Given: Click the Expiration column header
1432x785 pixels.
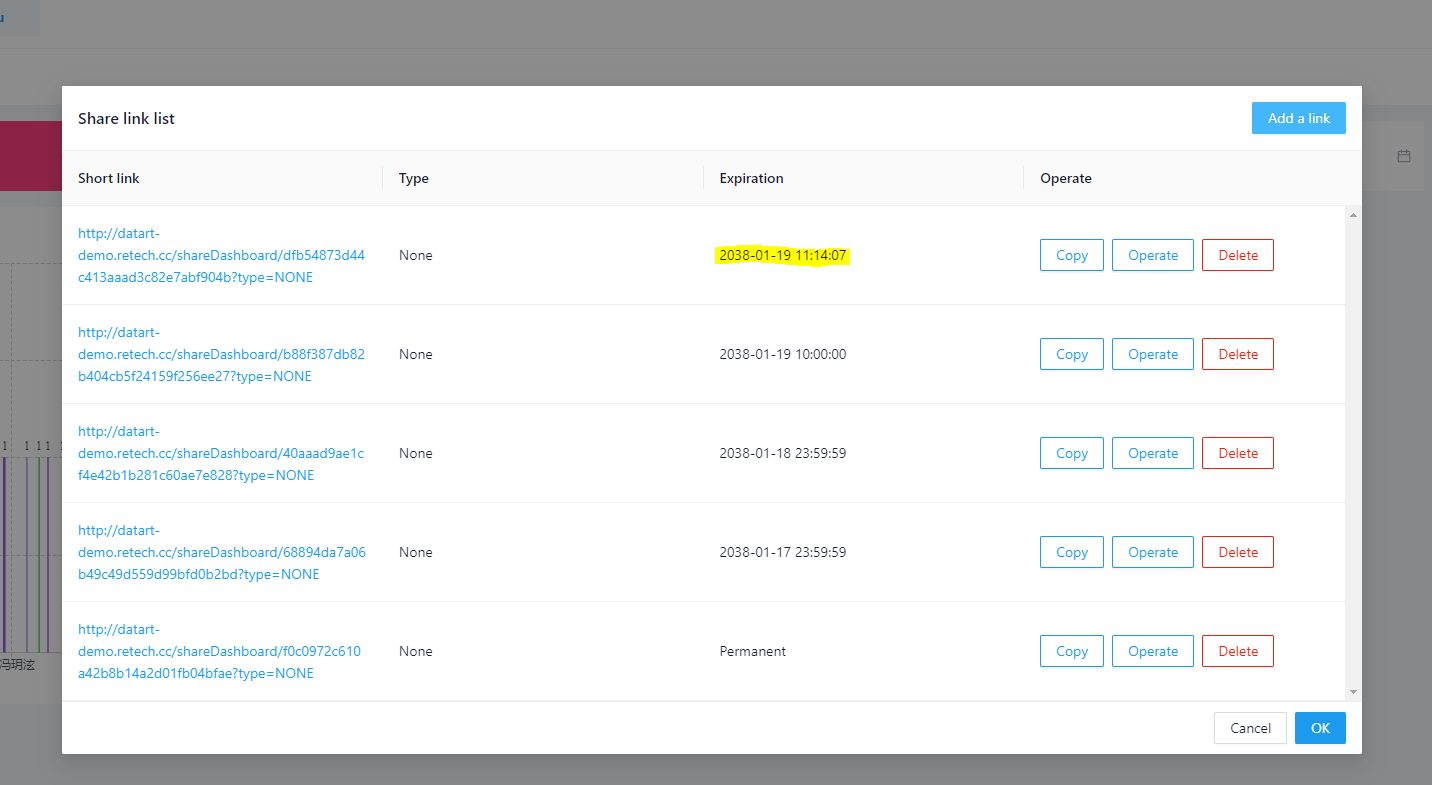Looking at the screenshot, I should [751, 178].
